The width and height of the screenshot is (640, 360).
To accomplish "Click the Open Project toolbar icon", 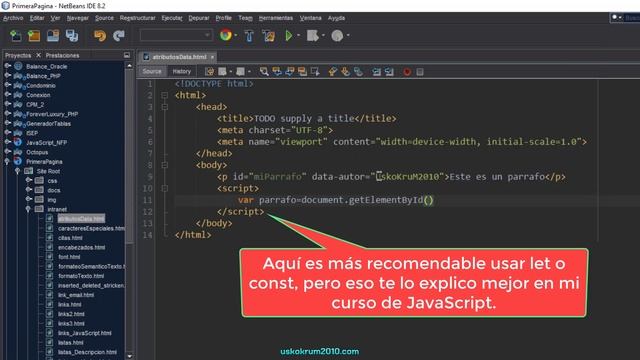I will tap(53, 36).
